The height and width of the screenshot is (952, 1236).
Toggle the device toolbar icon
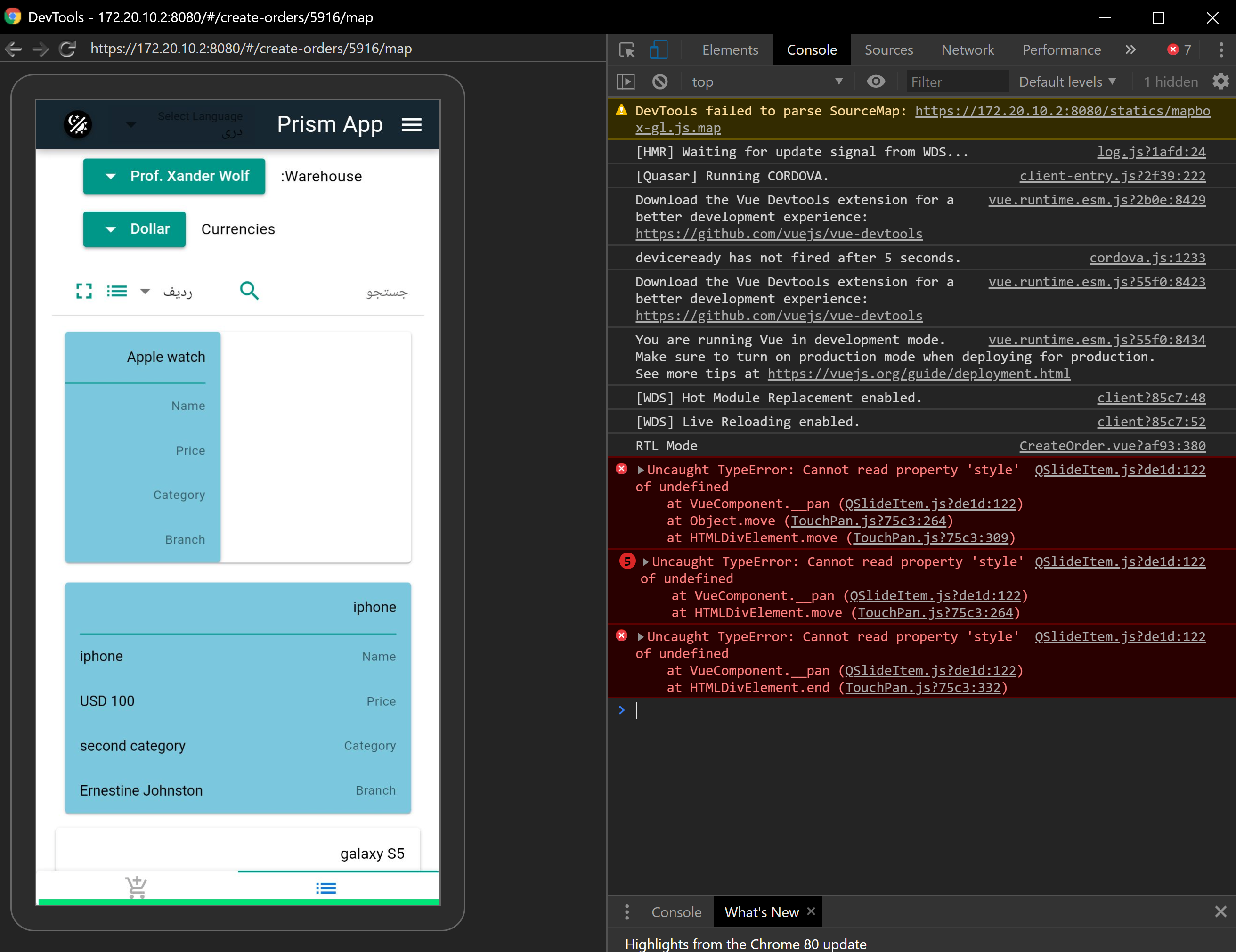658,50
